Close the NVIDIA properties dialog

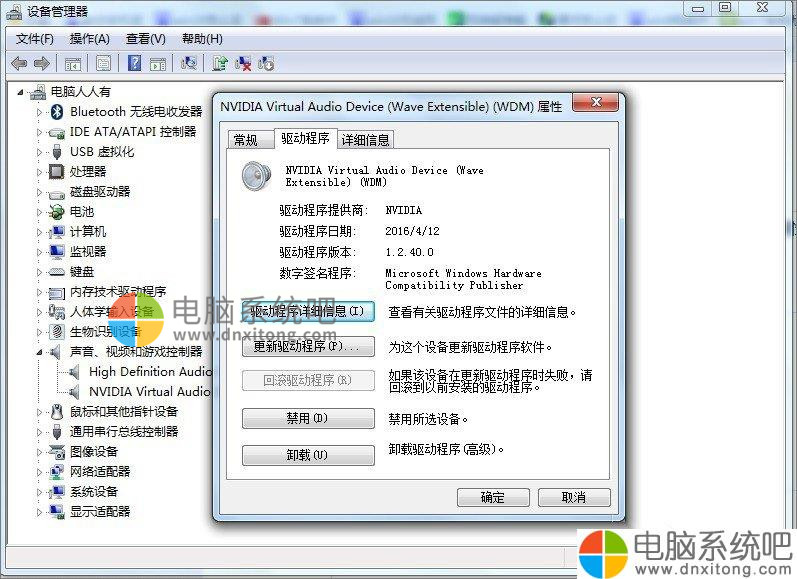[596, 102]
